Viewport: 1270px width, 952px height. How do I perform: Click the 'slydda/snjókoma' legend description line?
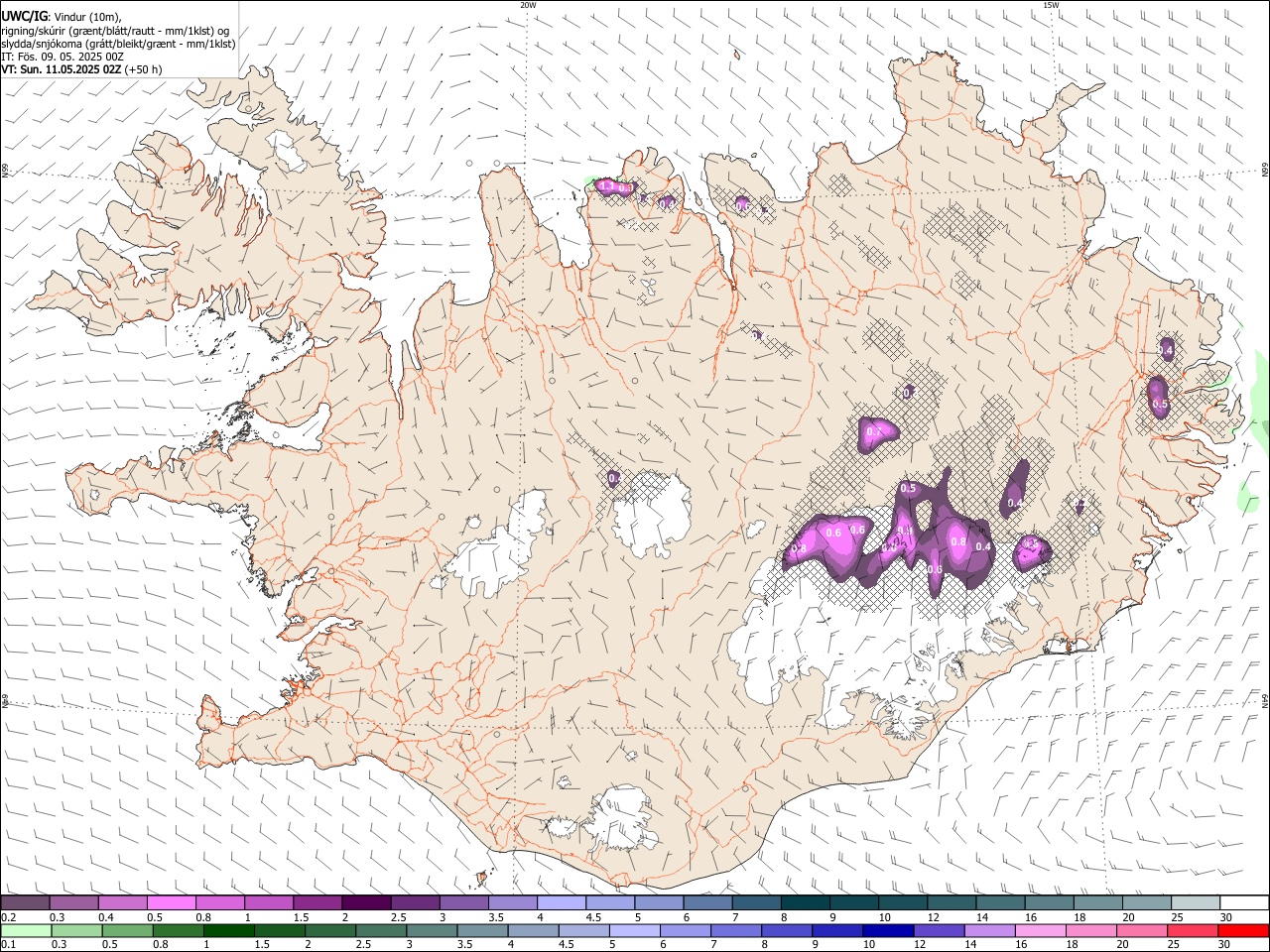coord(118,44)
